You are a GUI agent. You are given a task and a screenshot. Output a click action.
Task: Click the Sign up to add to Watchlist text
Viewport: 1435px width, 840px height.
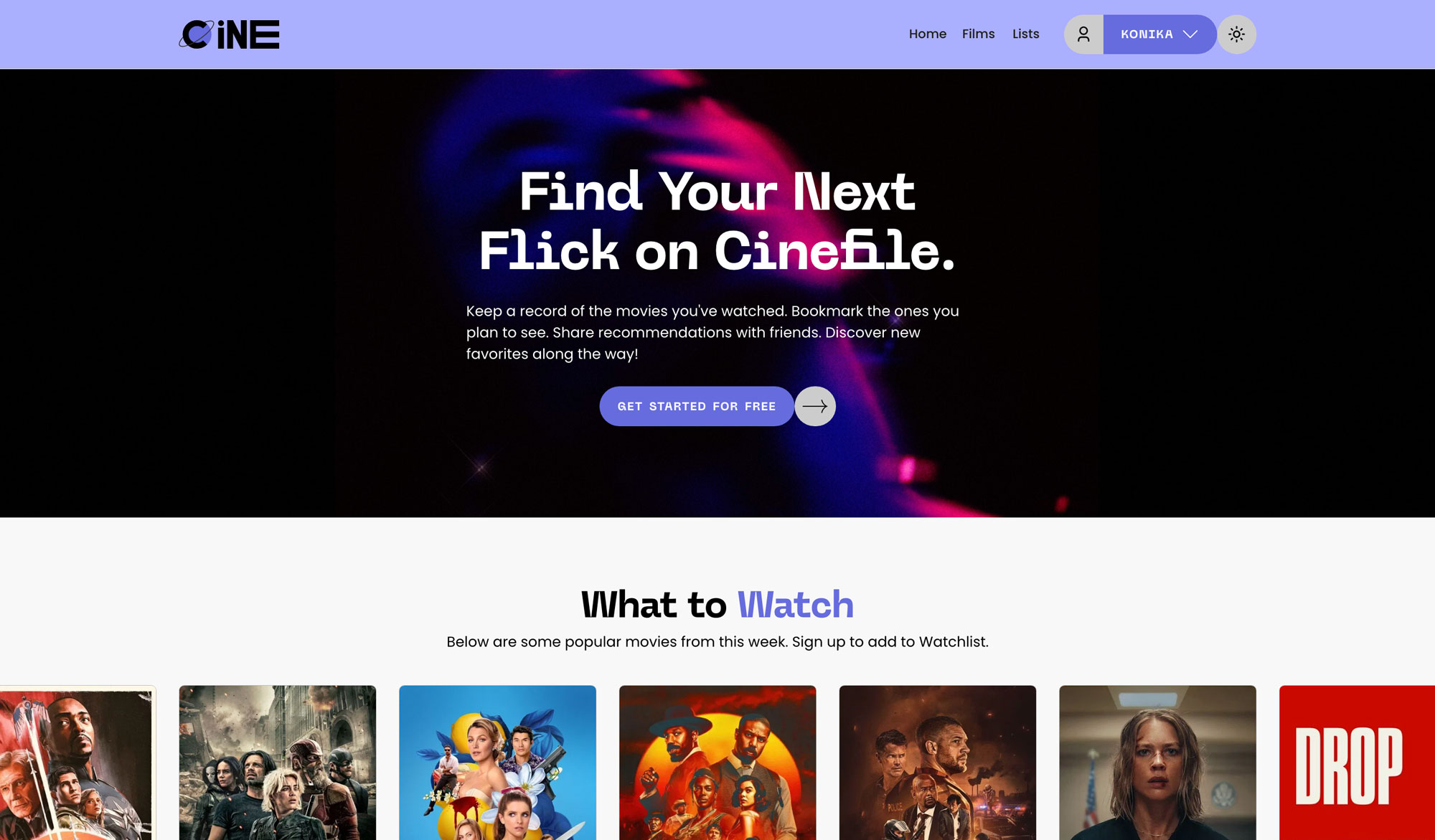[x=890, y=641]
